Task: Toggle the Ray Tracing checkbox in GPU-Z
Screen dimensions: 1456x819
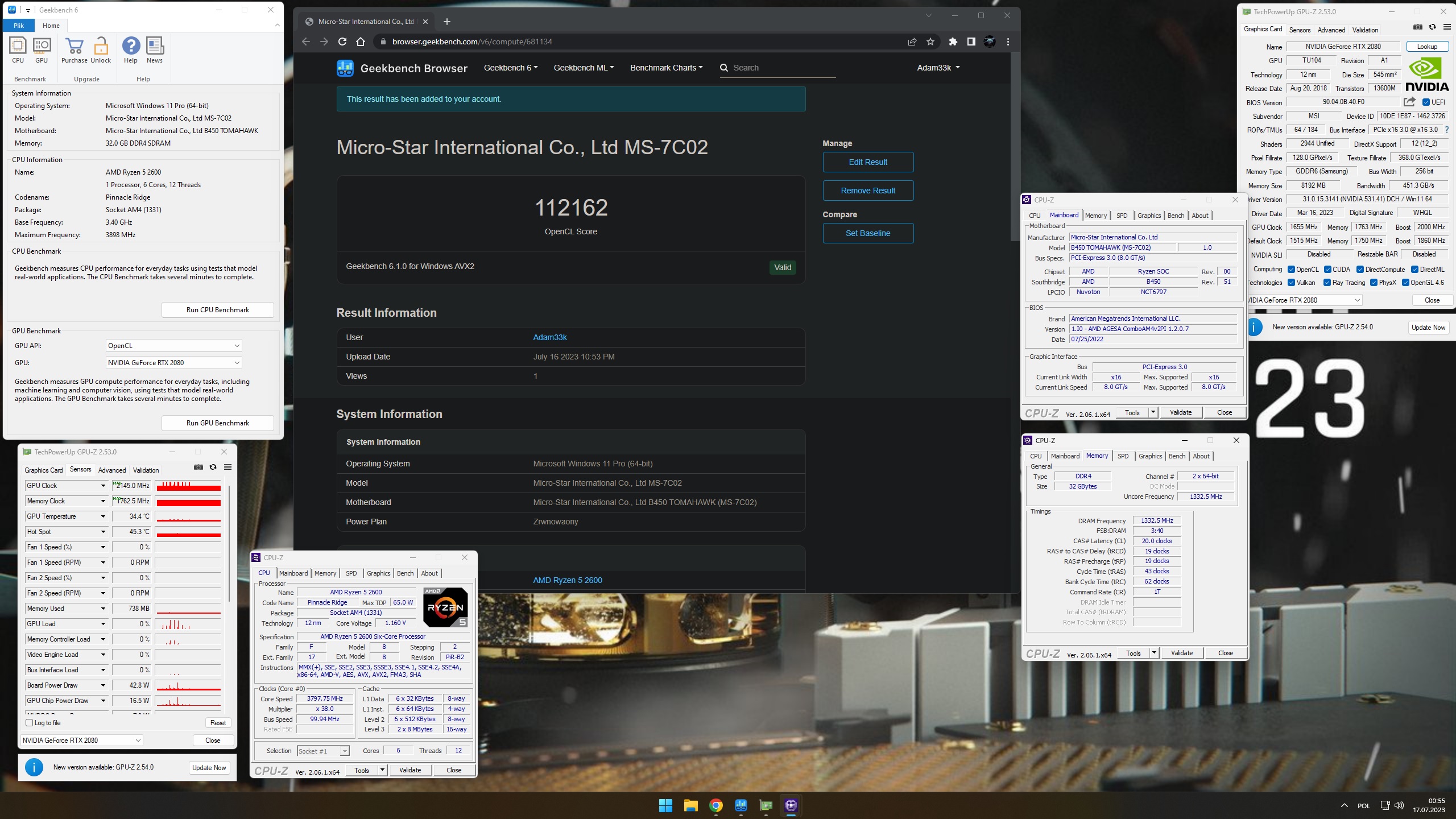Action: [1327, 283]
